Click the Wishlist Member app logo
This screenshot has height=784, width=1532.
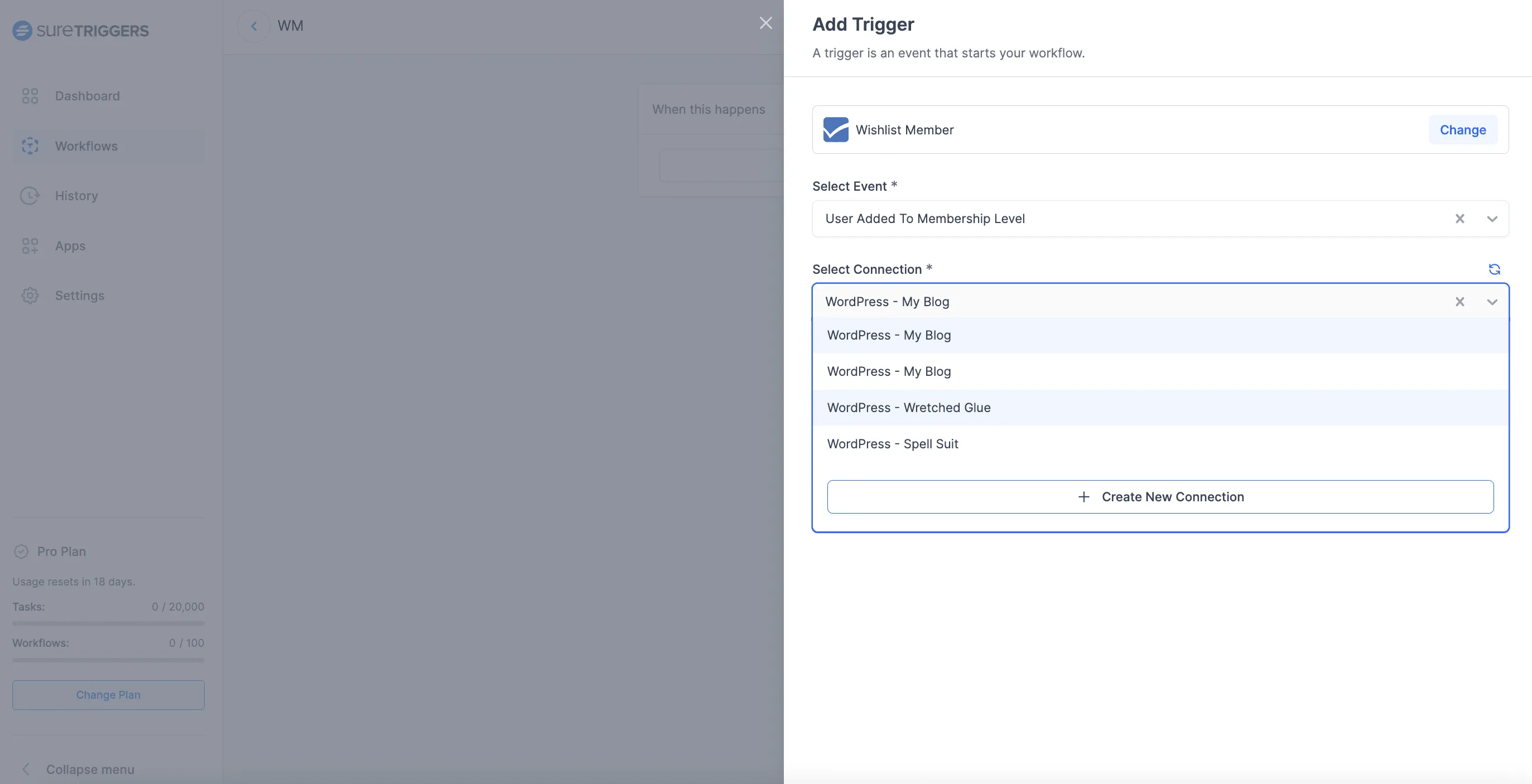click(836, 129)
